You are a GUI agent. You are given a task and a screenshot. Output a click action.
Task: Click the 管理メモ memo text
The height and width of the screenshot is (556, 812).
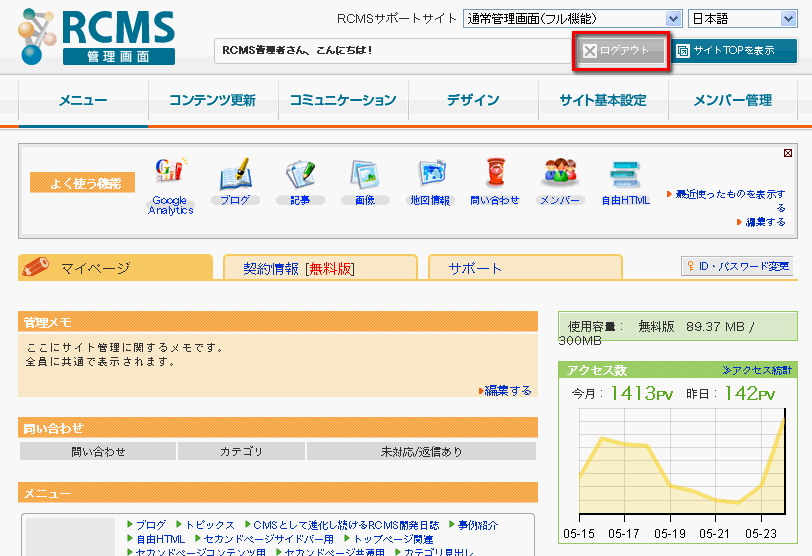[x=125, y=354]
